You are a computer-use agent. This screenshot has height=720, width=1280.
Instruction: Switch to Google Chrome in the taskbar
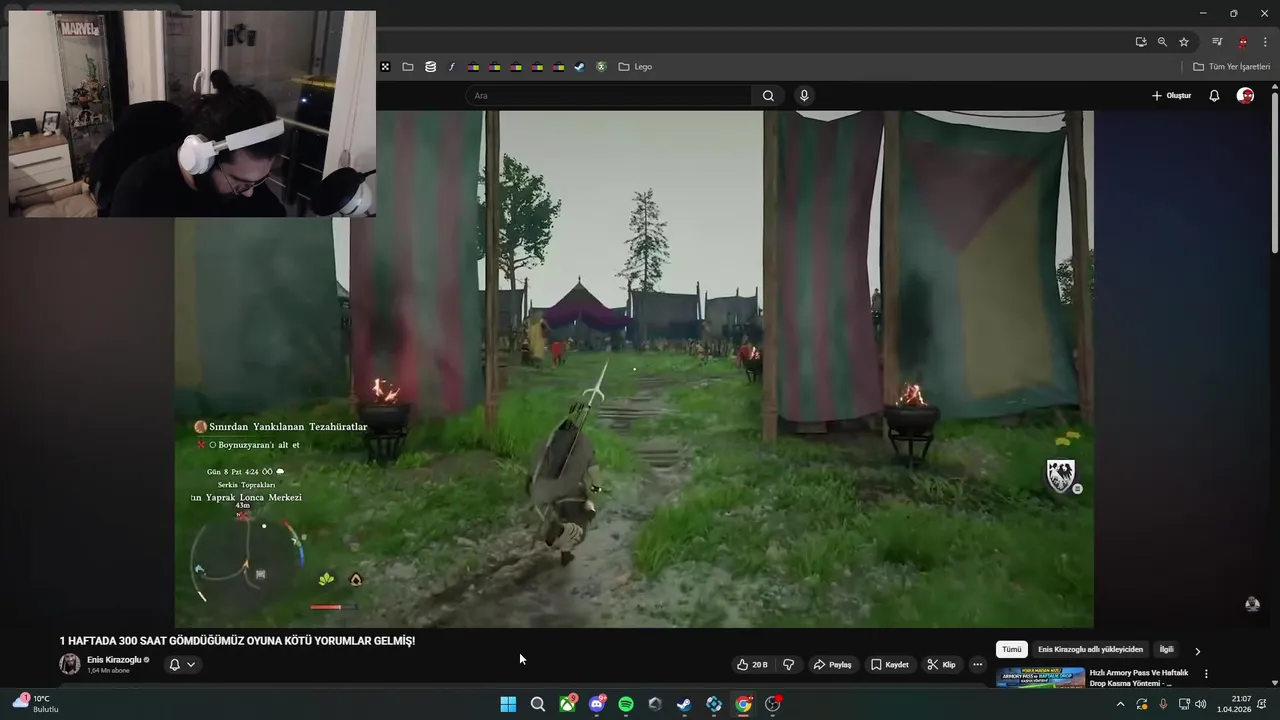(x=743, y=704)
